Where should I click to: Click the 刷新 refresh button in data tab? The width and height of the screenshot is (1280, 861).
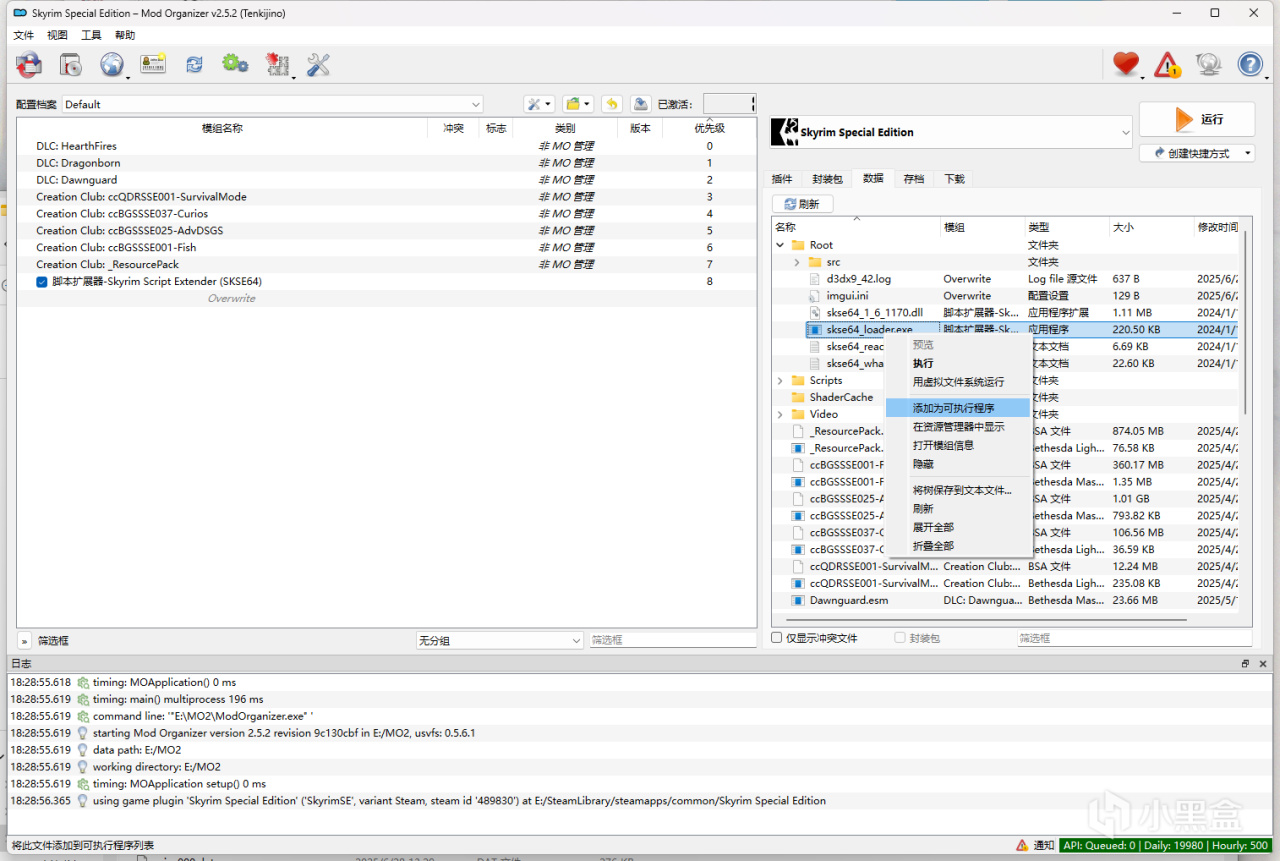pyautogui.click(x=803, y=204)
